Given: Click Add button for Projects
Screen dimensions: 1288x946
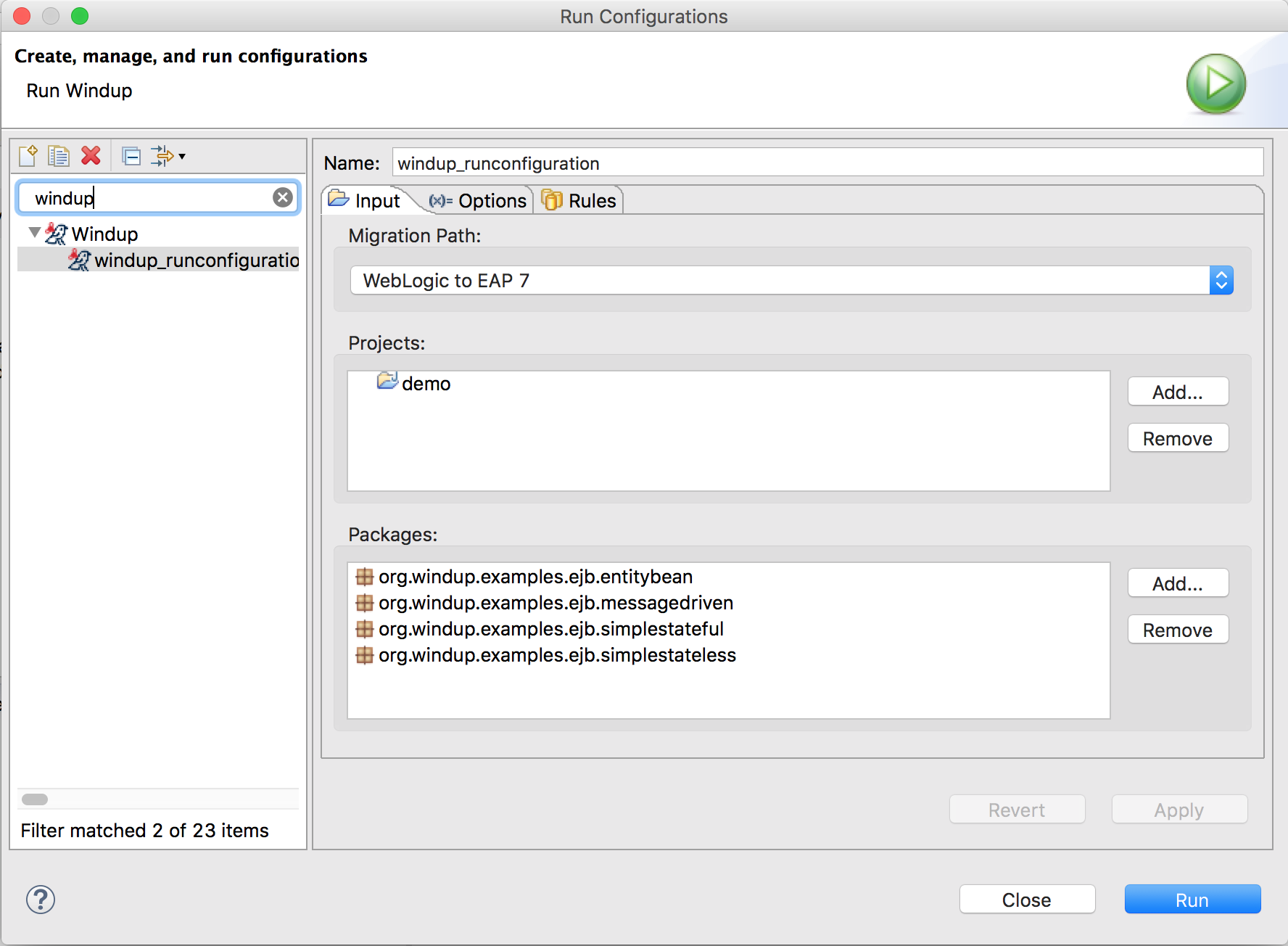Looking at the screenshot, I should 1177,392.
